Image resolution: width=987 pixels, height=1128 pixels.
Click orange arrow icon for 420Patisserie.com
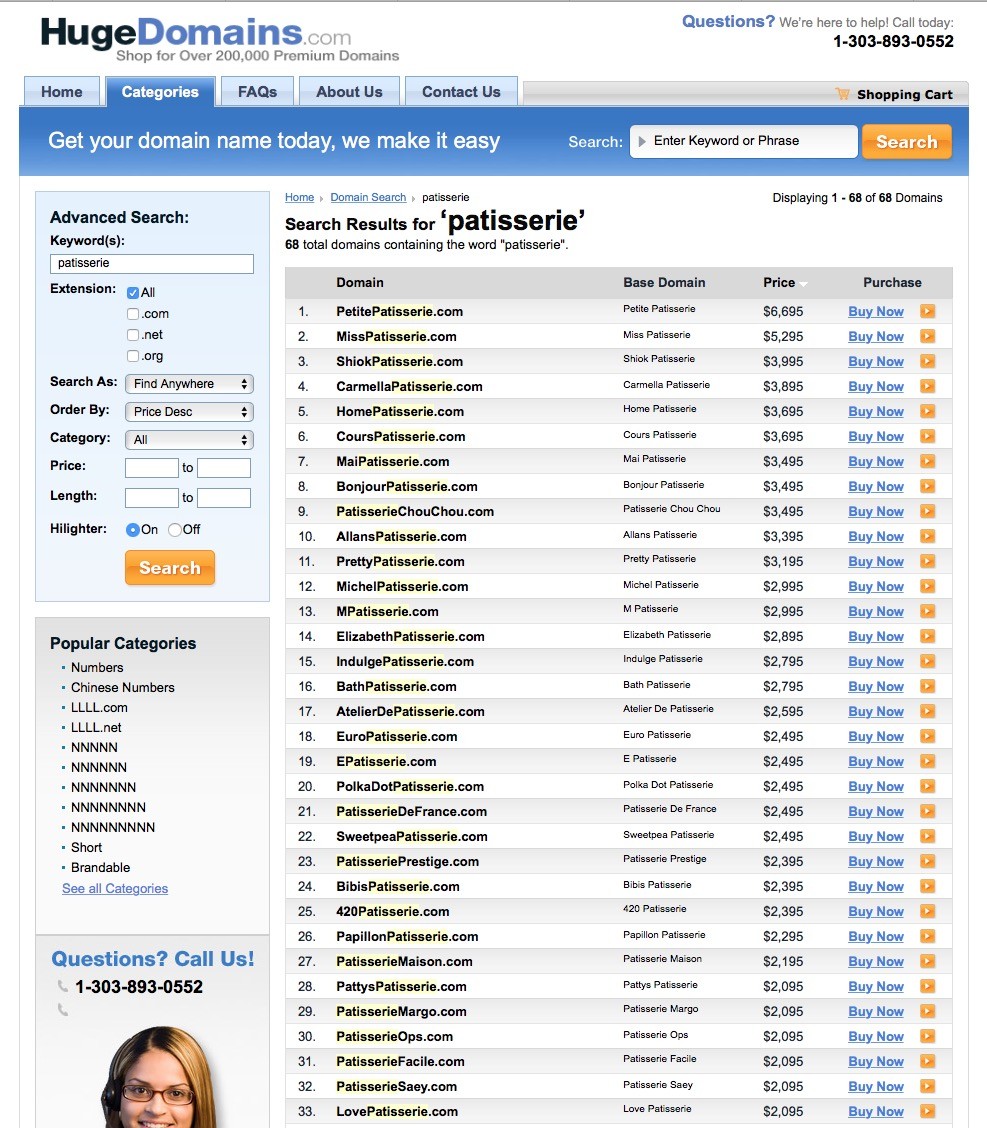(927, 911)
